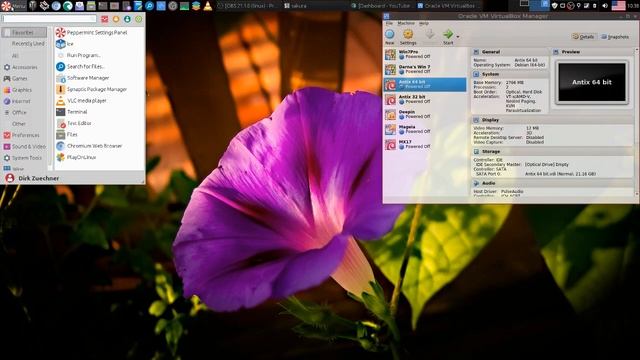This screenshot has width=640, height=360.
Task: Select the Graphics category
Action: pyautogui.click(x=24, y=90)
